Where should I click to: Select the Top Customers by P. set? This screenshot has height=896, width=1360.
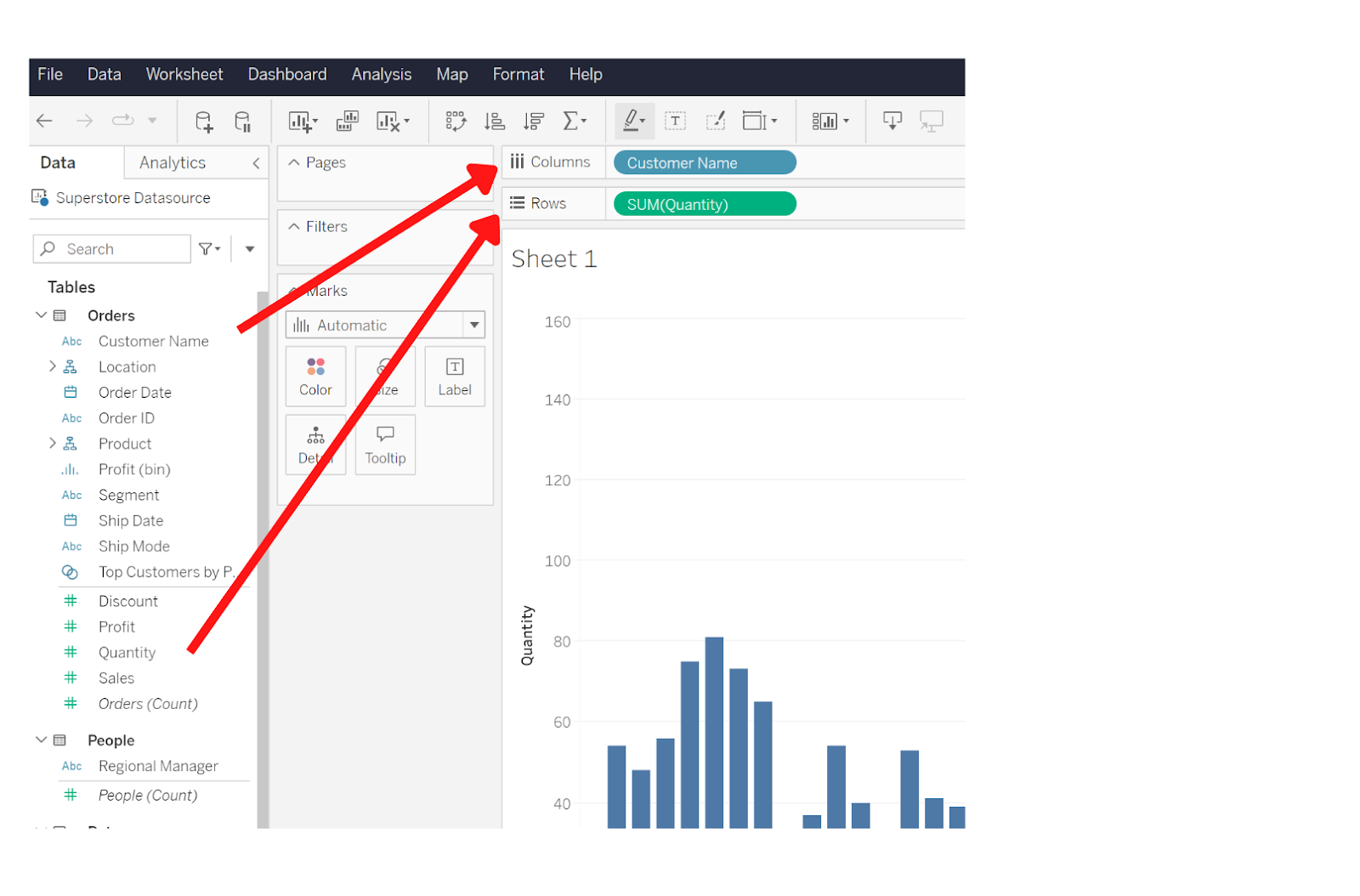(x=167, y=572)
